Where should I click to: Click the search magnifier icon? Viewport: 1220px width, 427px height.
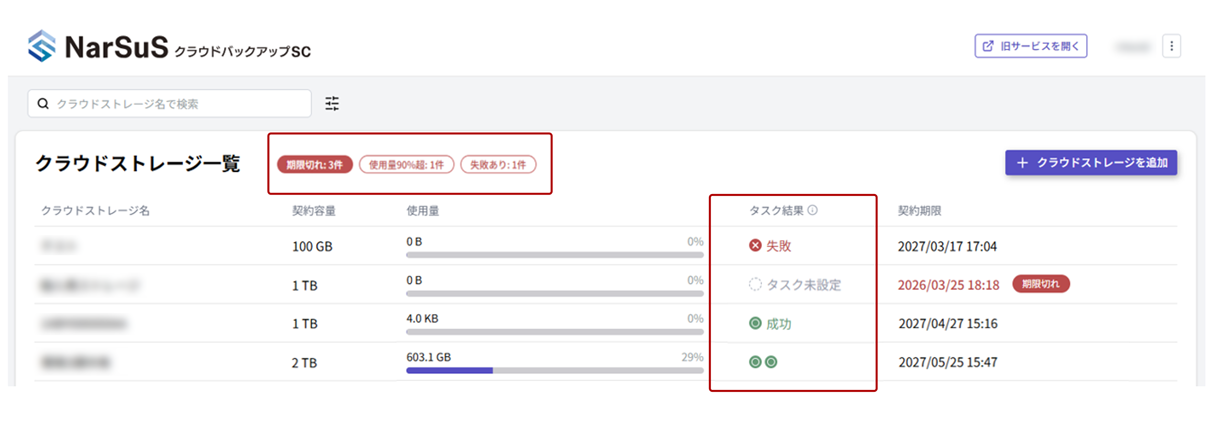[x=43, y=103]
